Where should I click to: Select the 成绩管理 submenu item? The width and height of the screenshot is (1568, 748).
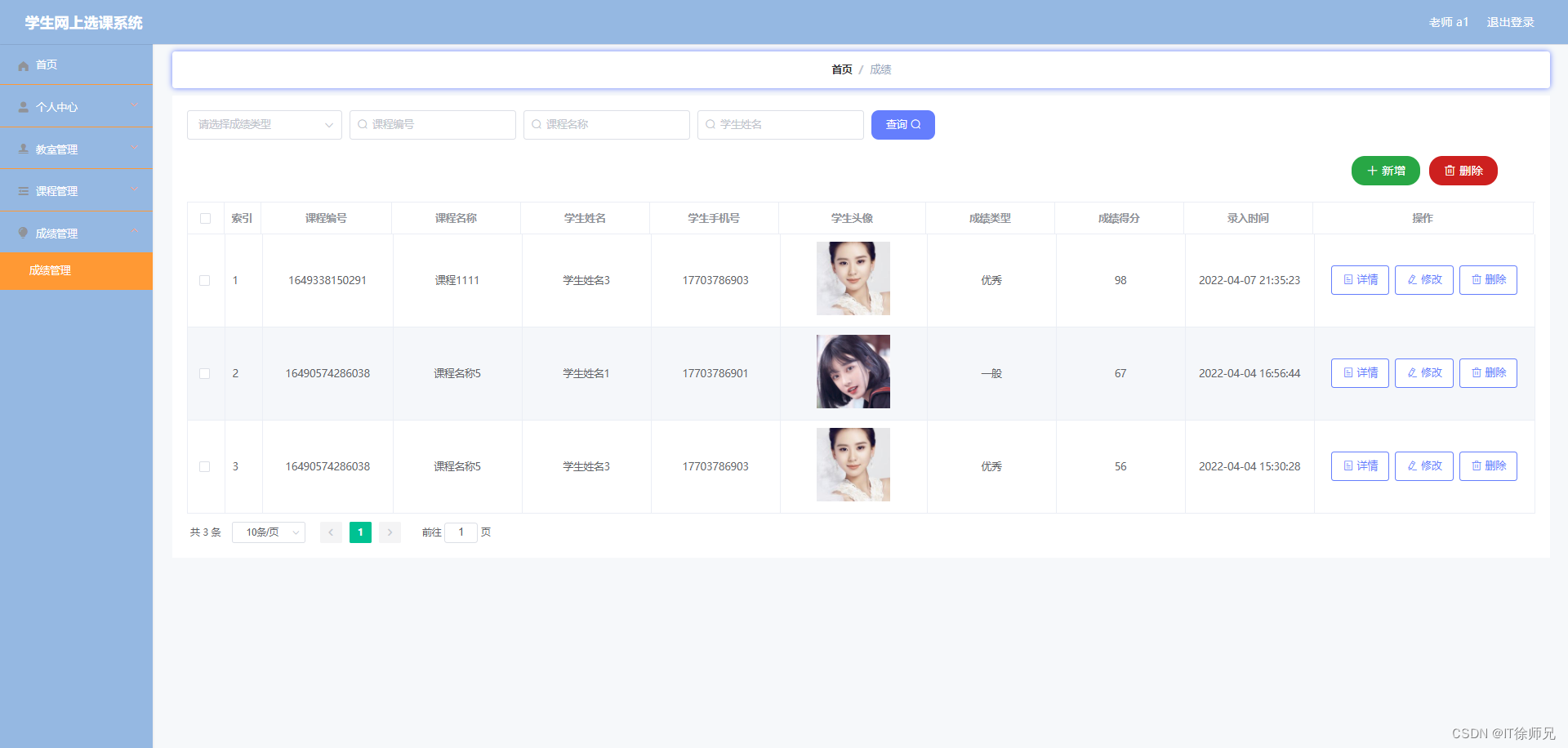pos(50,270)
